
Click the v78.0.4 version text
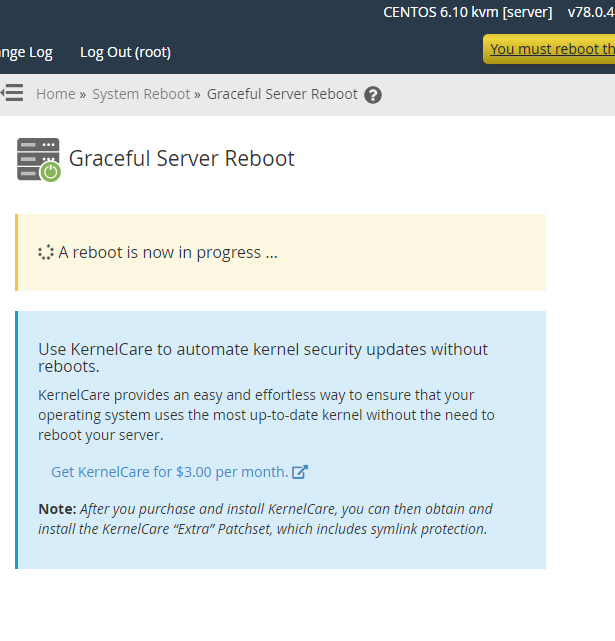coord(591,12)
